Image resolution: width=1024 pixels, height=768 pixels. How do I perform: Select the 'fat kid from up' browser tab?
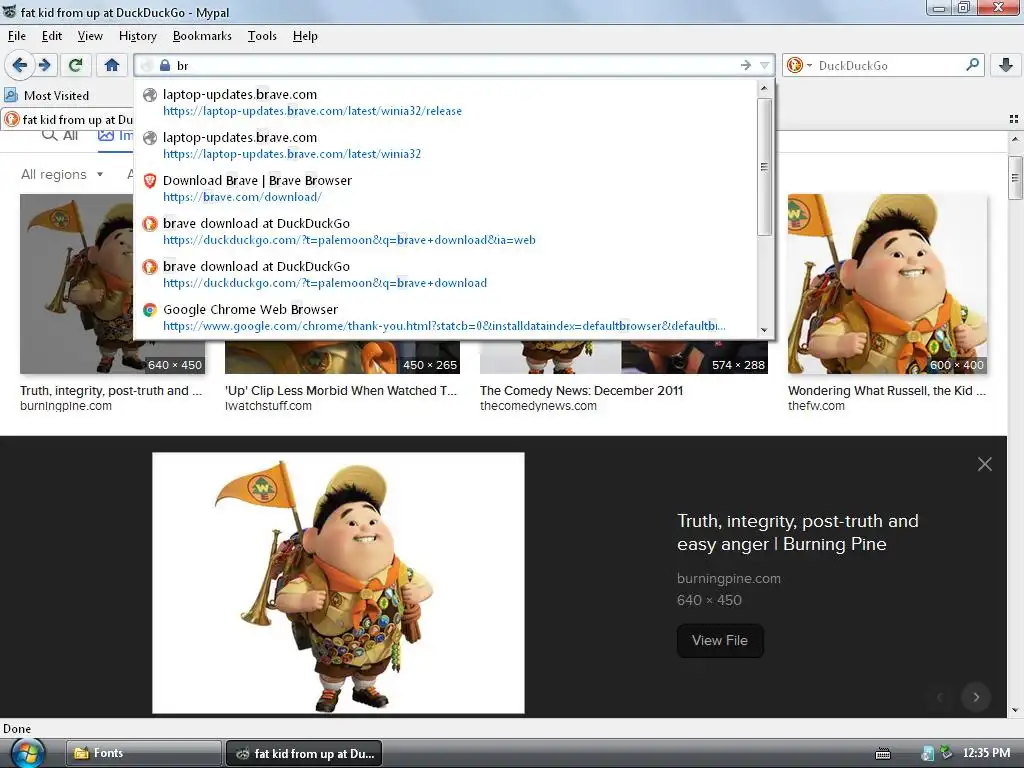click(x=67, y=120)
